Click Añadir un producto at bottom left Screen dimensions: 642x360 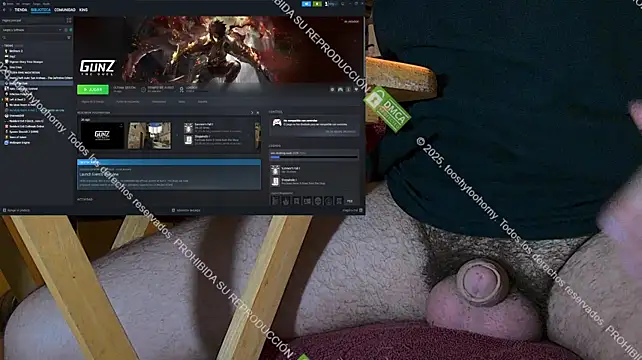point(16,211)
